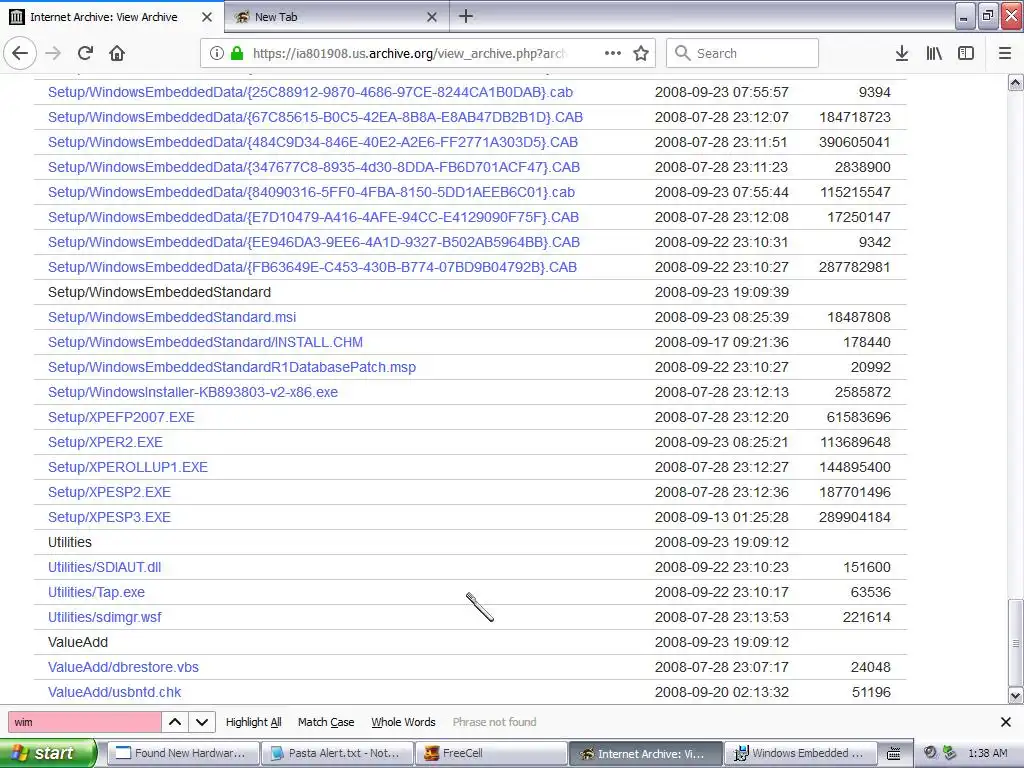
Task: Open {E7D10479-A416-4AFE-94CC-E4129090F75F}.CAB link
Action: 313,217
